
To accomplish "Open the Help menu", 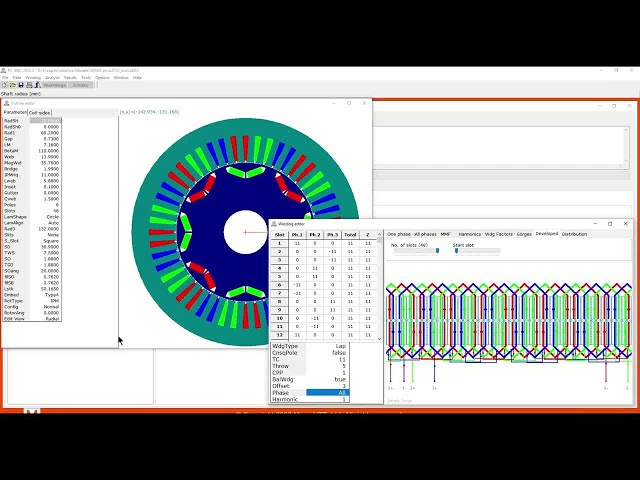I will (x=138, y=78).
